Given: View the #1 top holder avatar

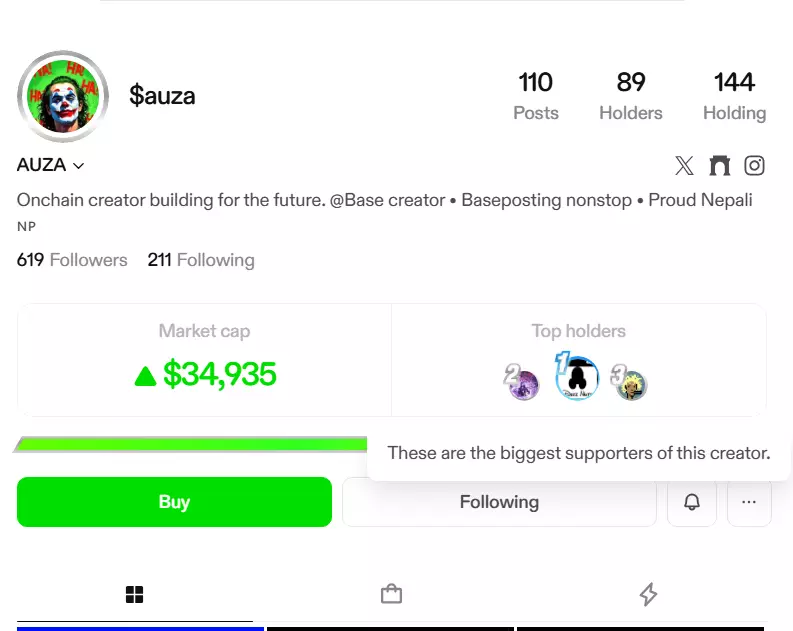Looking at the screenshot, I should [577, 378].
